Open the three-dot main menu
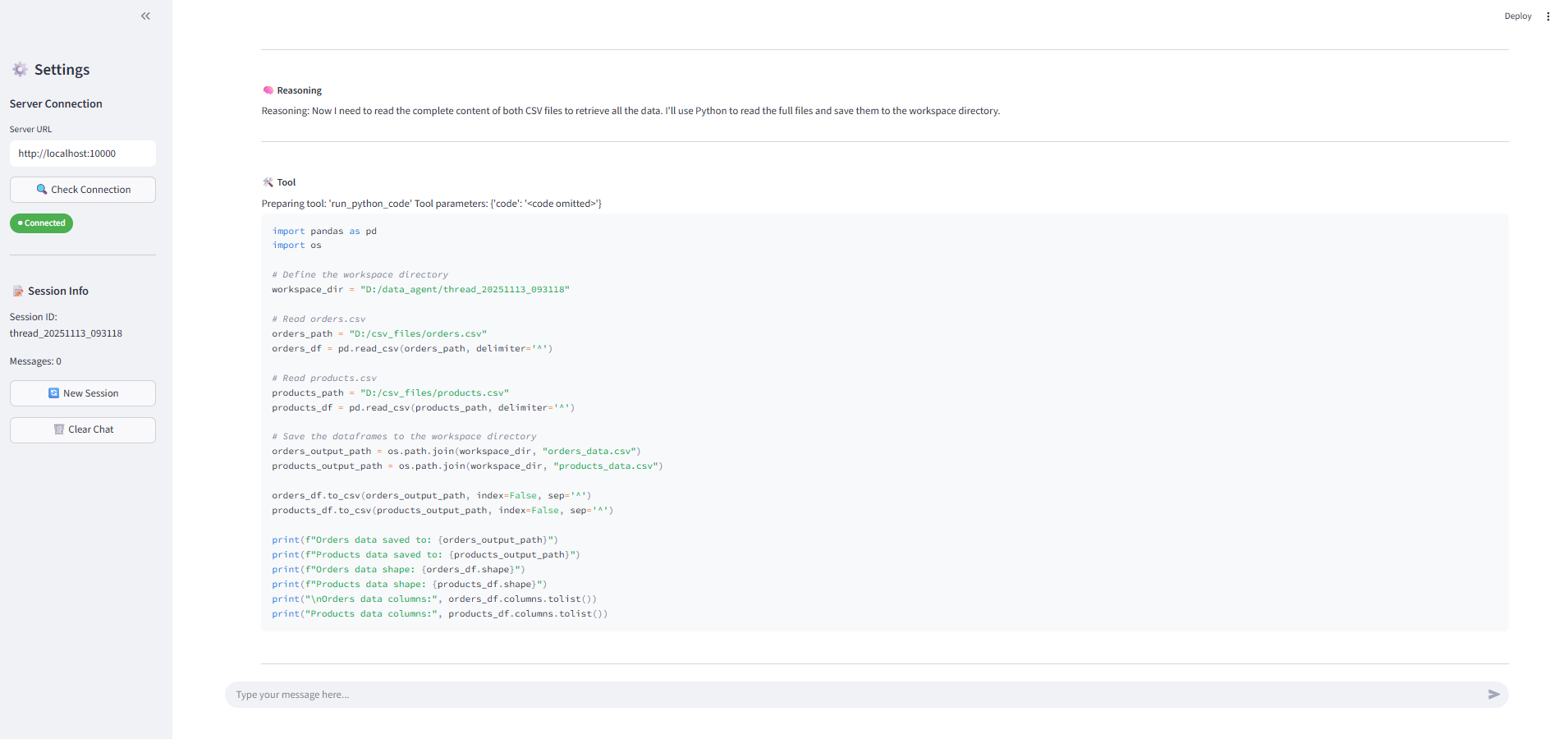 1548,16
